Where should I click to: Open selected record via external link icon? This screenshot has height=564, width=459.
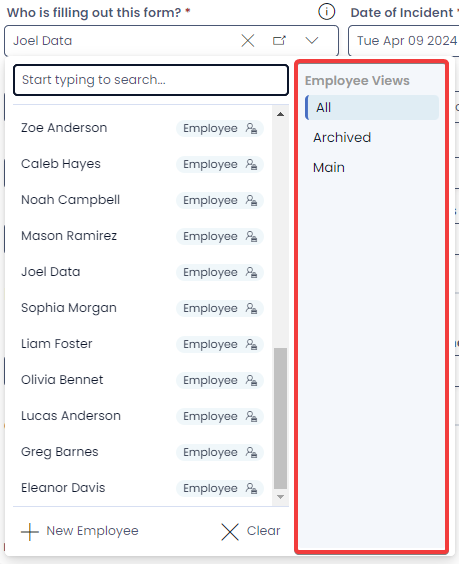point(279,40)
